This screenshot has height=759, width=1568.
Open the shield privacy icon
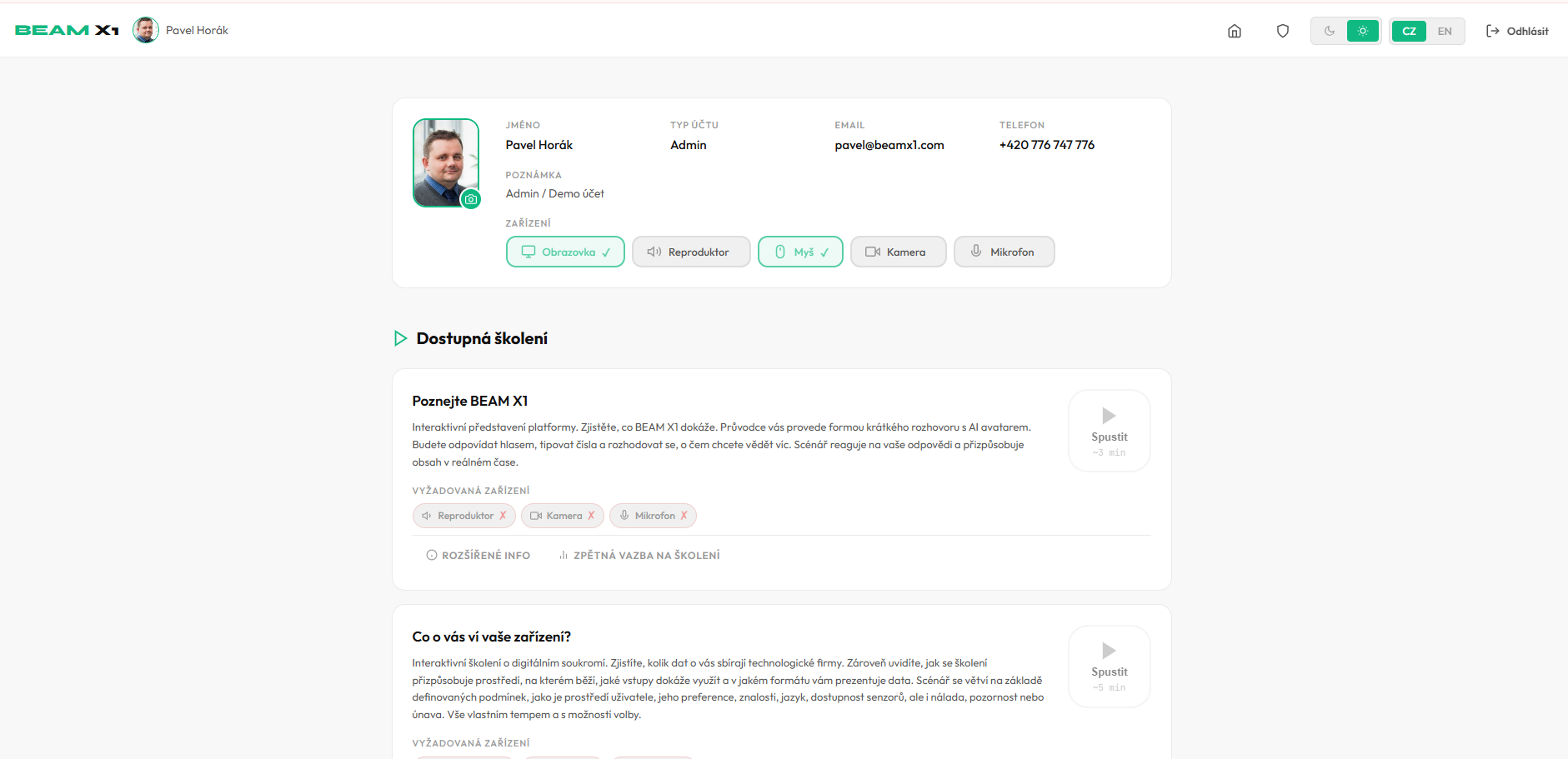pos(1283,31)
